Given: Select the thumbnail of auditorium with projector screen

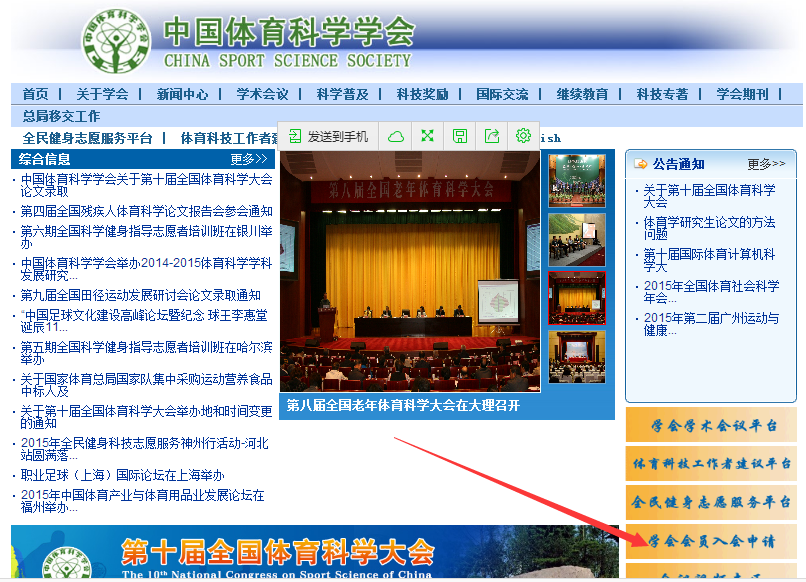Looking at the screenshot, I should 577,357.
